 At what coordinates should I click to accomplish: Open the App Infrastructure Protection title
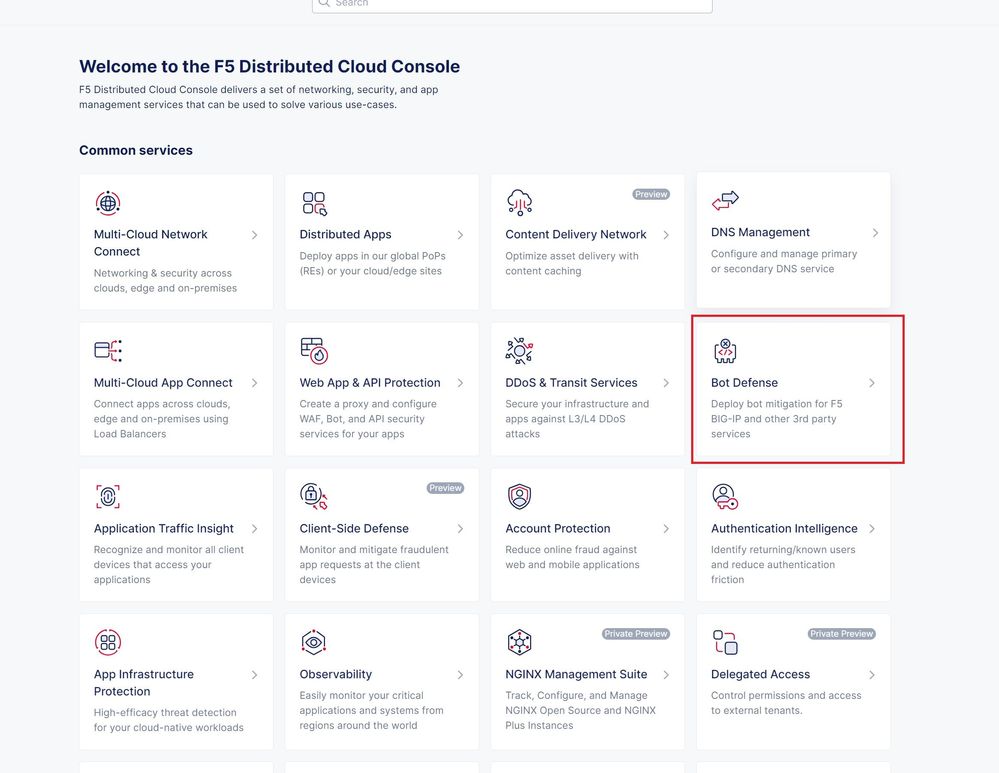(x=143, y=683)
